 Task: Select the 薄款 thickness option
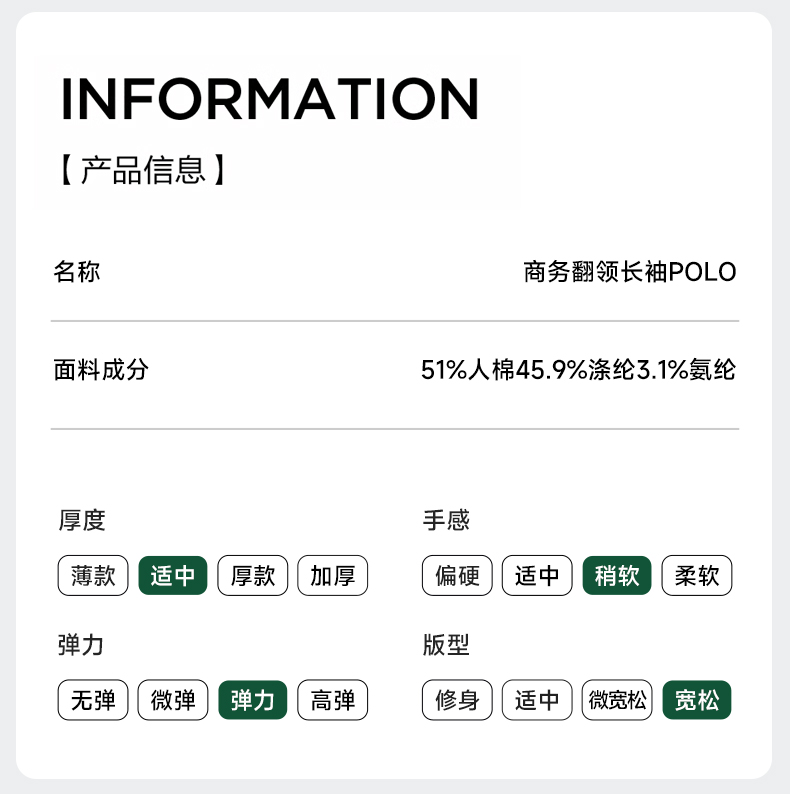tap(93, 576)
